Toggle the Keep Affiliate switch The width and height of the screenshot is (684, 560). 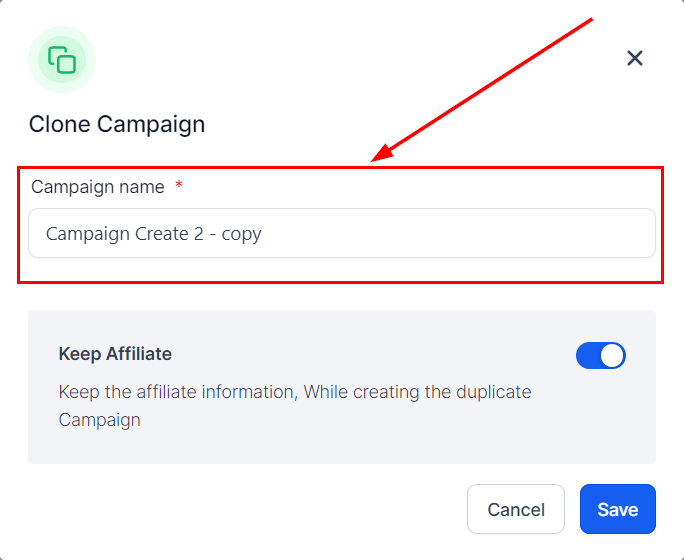600,355
